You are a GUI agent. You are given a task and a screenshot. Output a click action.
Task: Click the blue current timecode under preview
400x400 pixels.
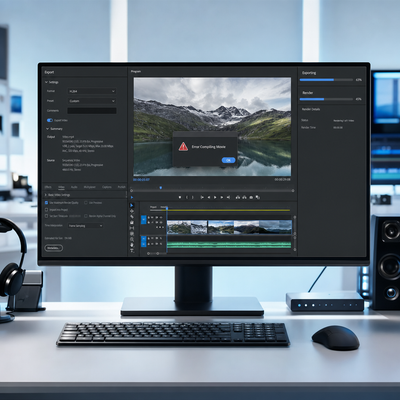pos(141,180)
